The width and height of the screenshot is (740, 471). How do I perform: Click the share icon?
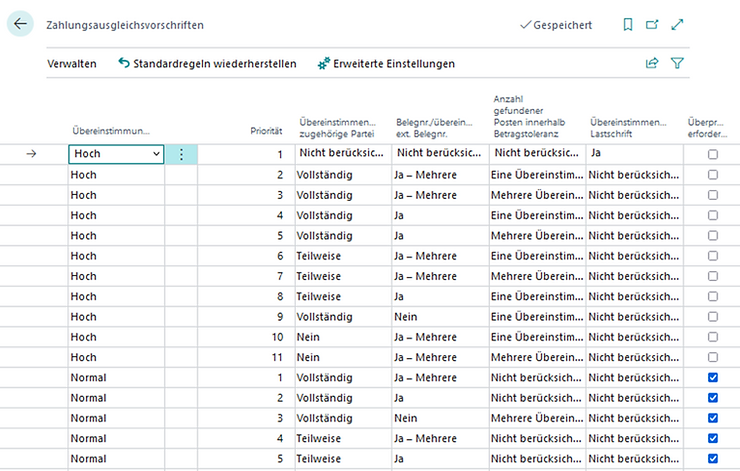(652, 63)
